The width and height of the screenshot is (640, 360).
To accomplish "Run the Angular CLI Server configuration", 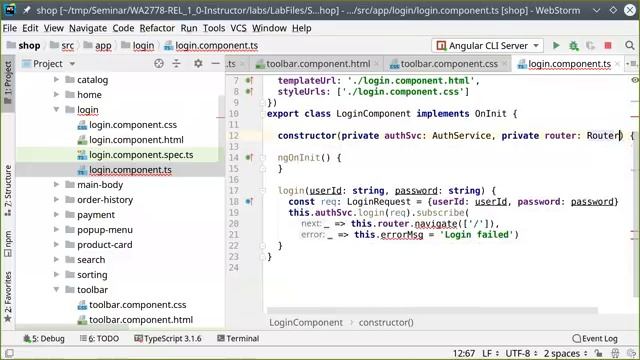I will click(x=556, y=45).
